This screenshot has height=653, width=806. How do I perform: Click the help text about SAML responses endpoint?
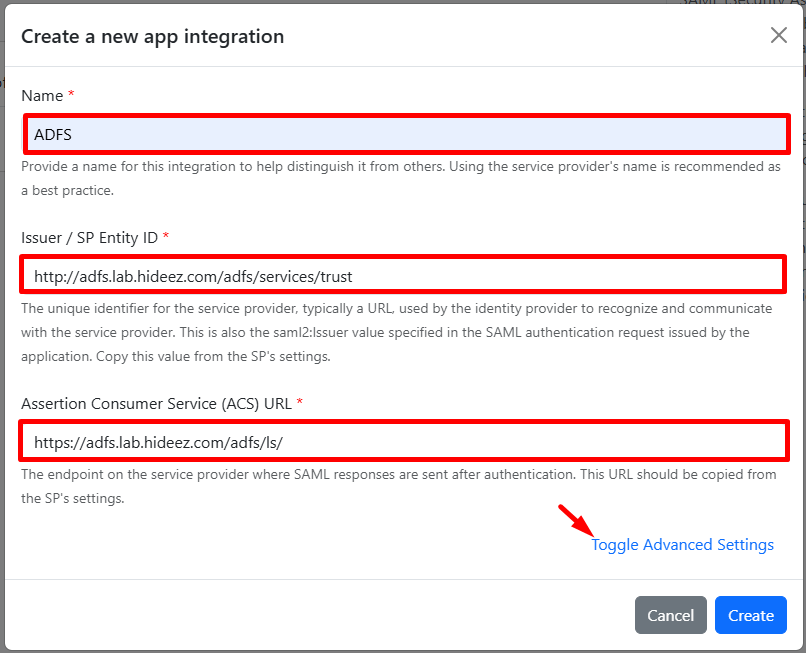396,487
